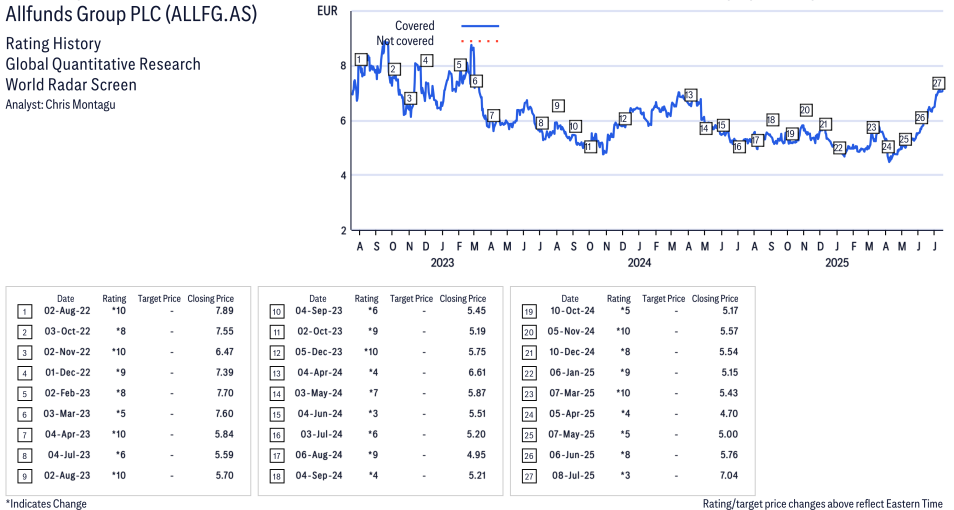The height and width of the screenshot is (510, 954).
Task: Click box number 10 in the table
Action: click(277, 312)
